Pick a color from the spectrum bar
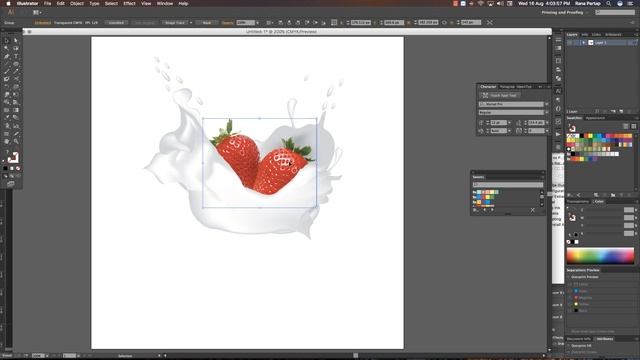640x360 pixels. tap(600, 256)
